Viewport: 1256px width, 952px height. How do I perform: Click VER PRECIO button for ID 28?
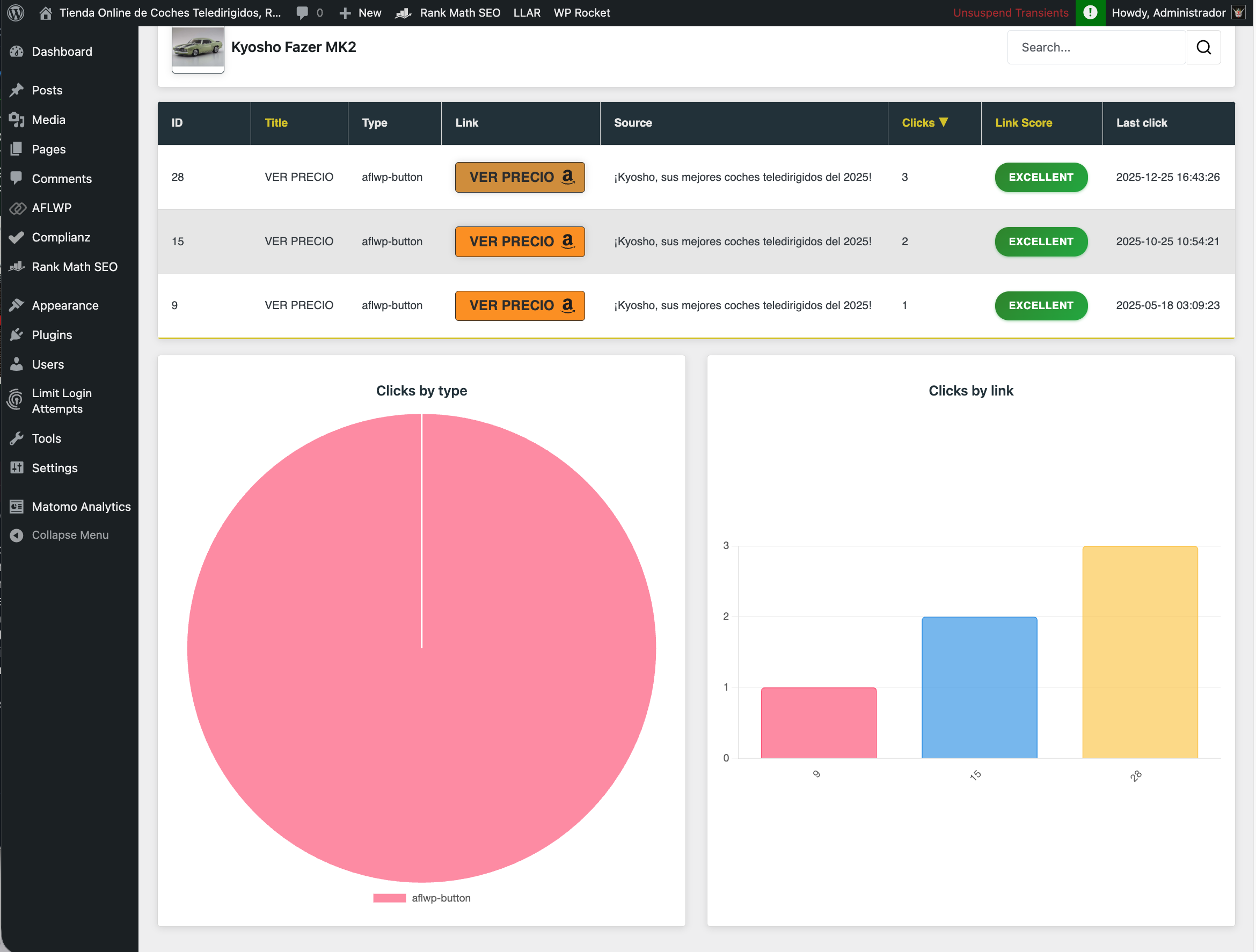pos(519,177)
